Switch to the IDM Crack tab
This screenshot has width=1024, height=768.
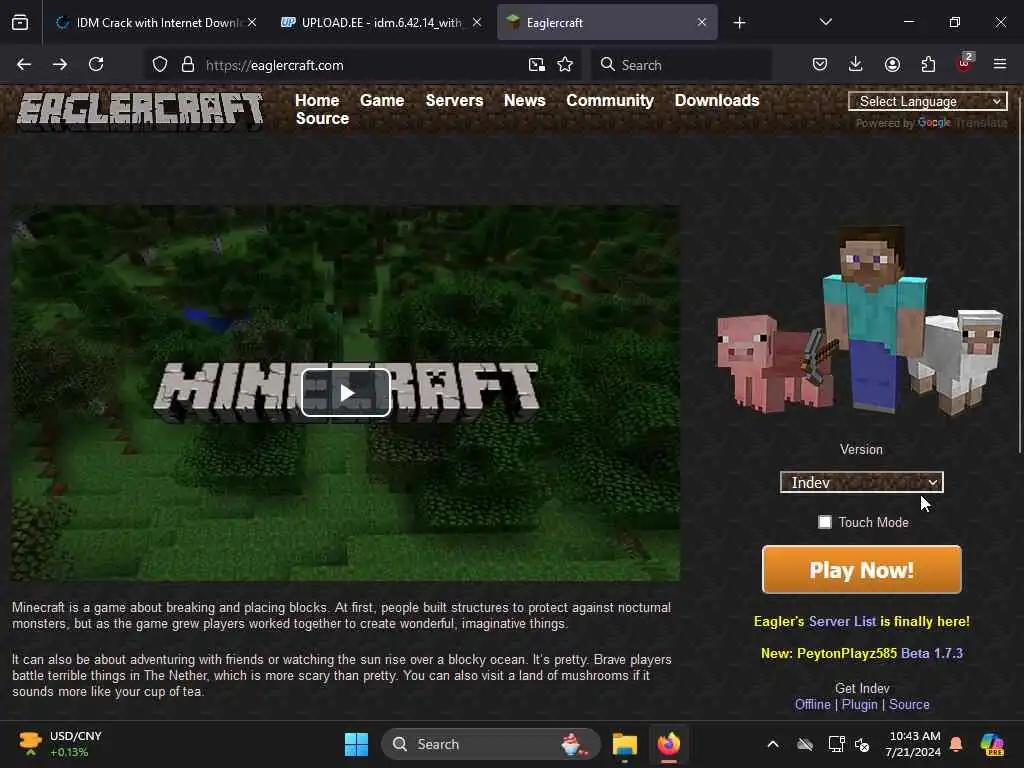(x=157, y=22)
